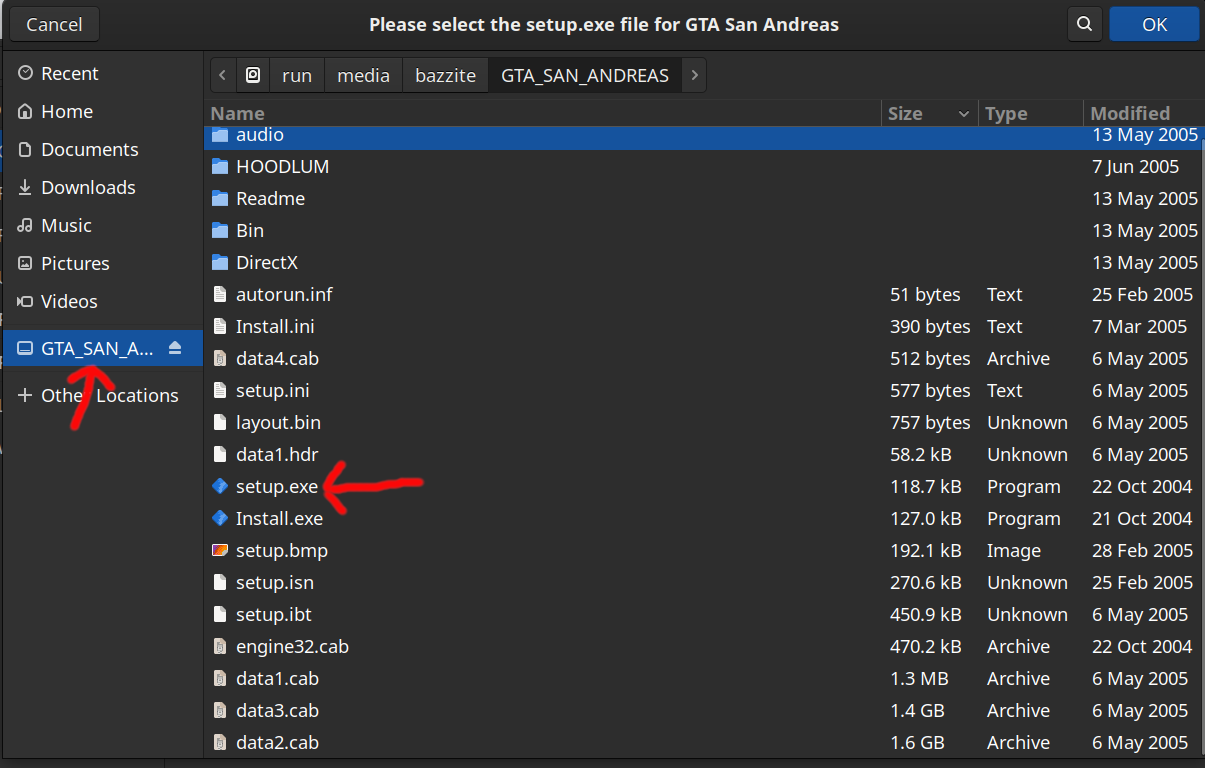Toggle Size column sort arrow
Viewport: 1205px width, 768px height.
tap(963, 114)
